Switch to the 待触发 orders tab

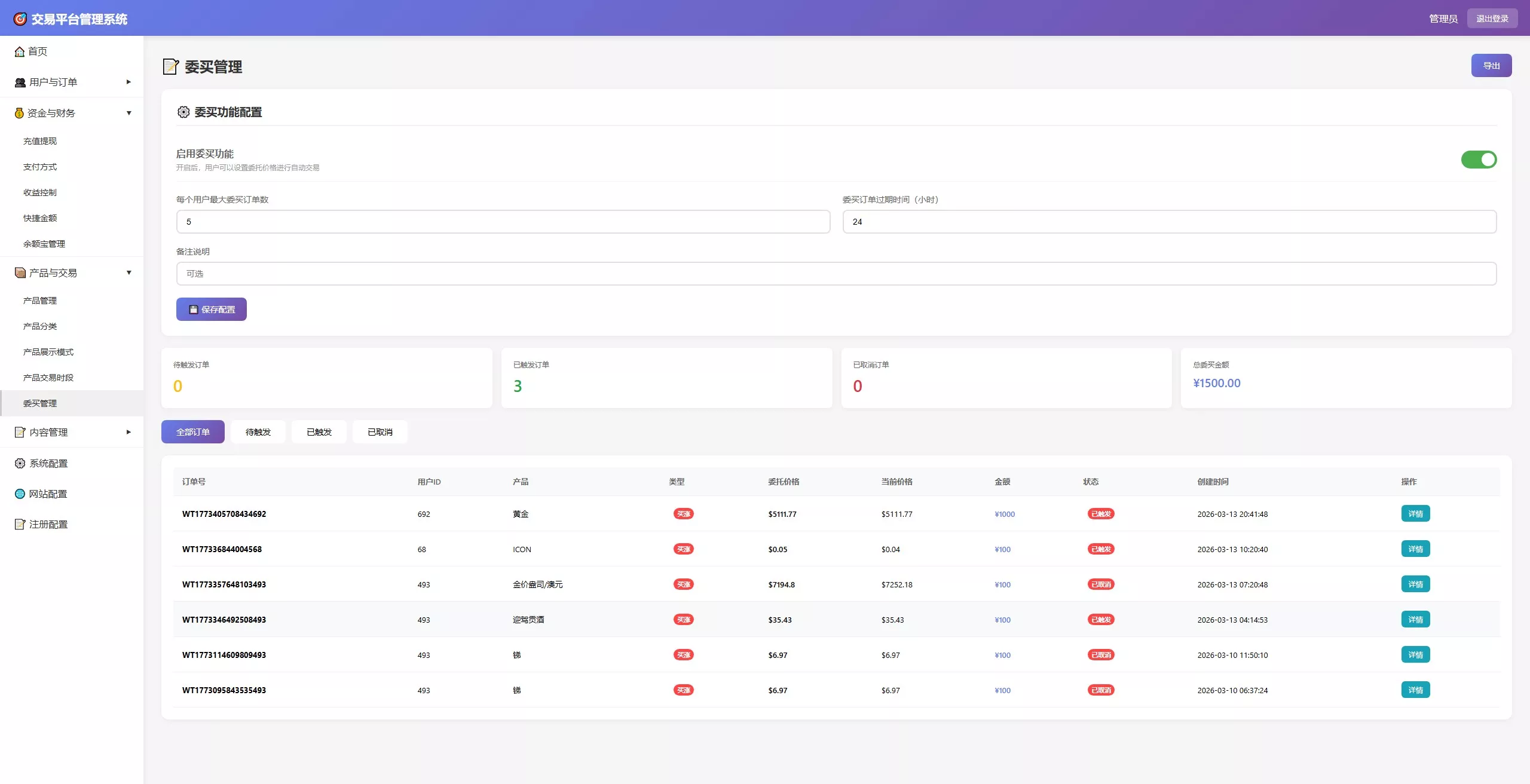point(258,432)
